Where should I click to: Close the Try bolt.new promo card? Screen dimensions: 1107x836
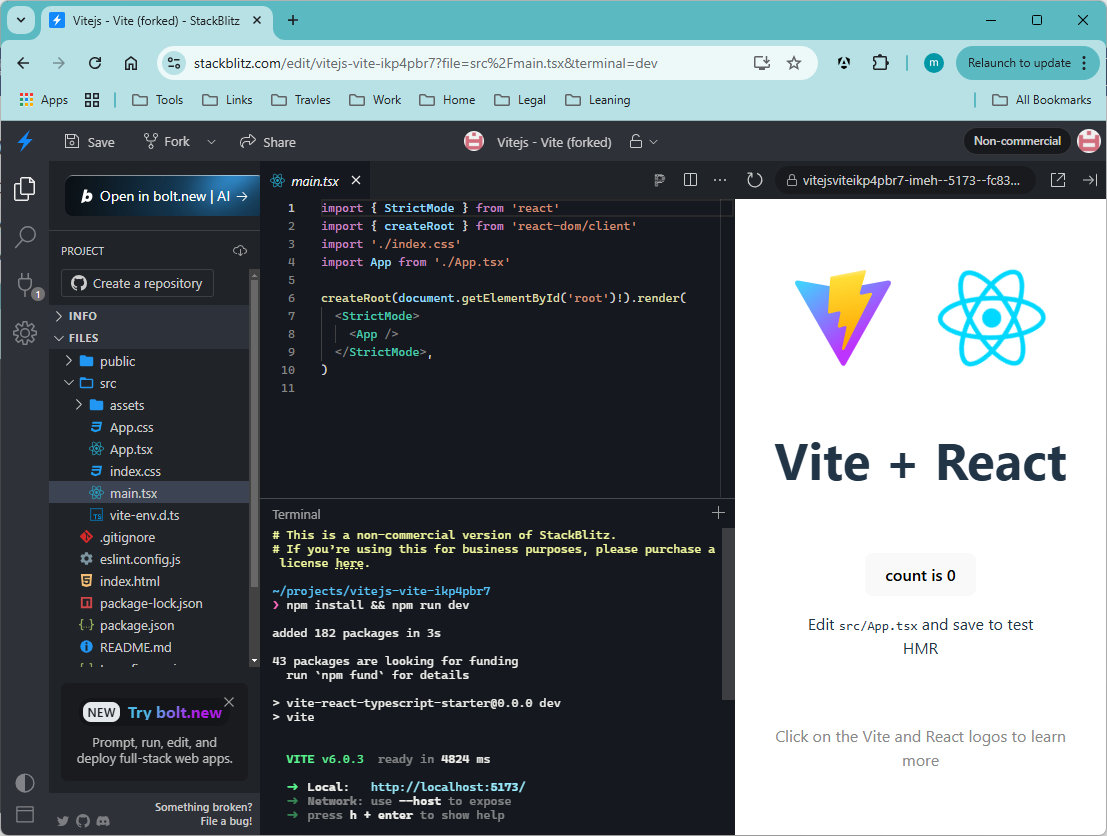(229, 702)
